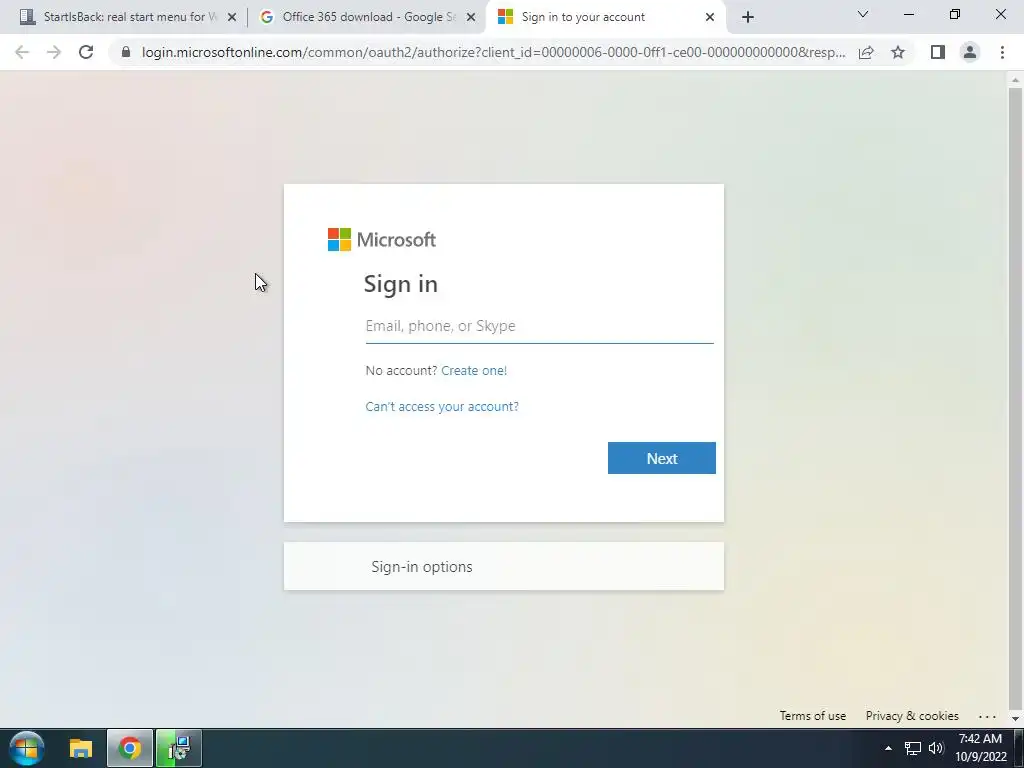This screenshot has height=768, width=1024.
Task: Click the page vertical scrollbar
Action: point(1015,398)
